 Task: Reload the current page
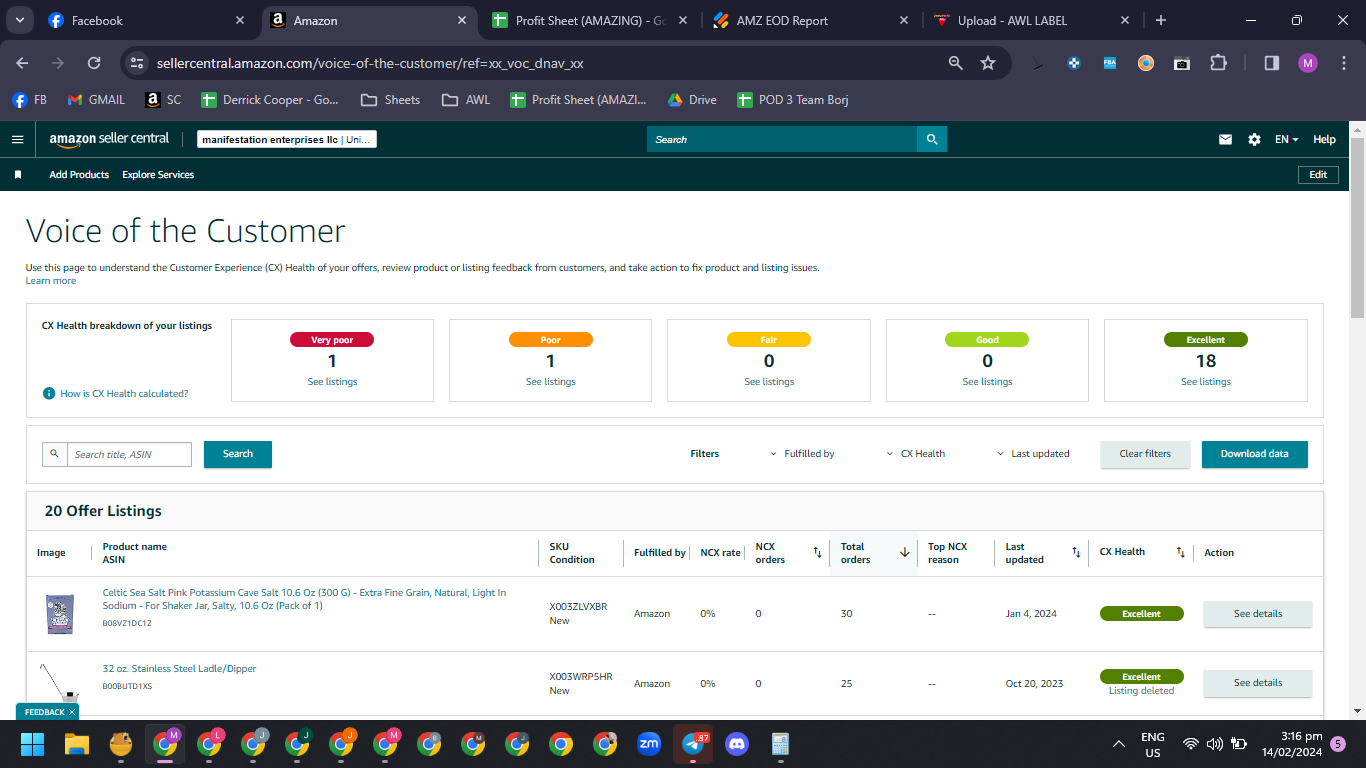click(94, 63)
